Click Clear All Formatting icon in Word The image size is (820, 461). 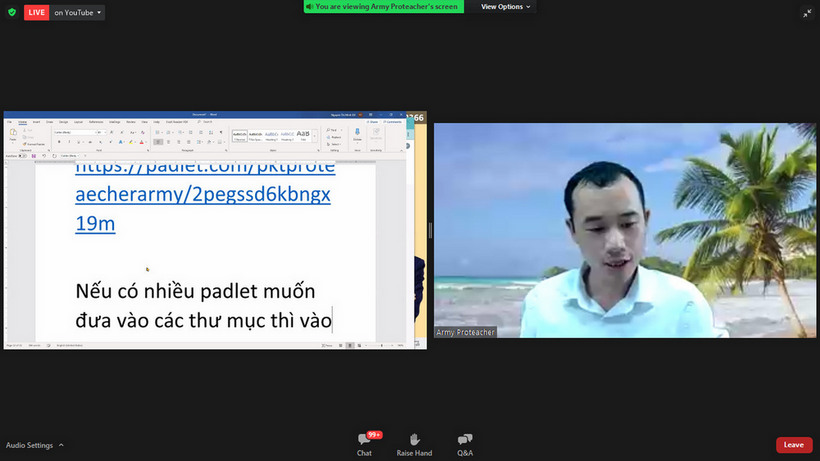143,133
